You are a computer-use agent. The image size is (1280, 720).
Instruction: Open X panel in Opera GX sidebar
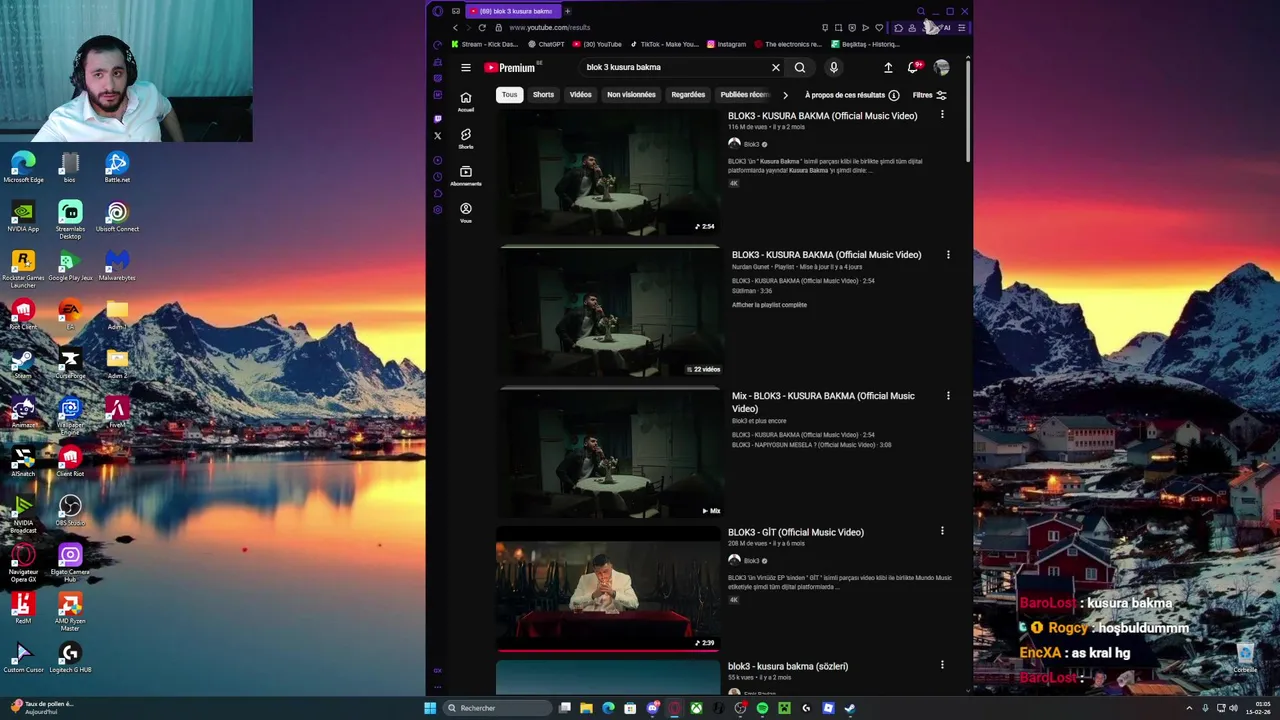(x=437, y=136)
